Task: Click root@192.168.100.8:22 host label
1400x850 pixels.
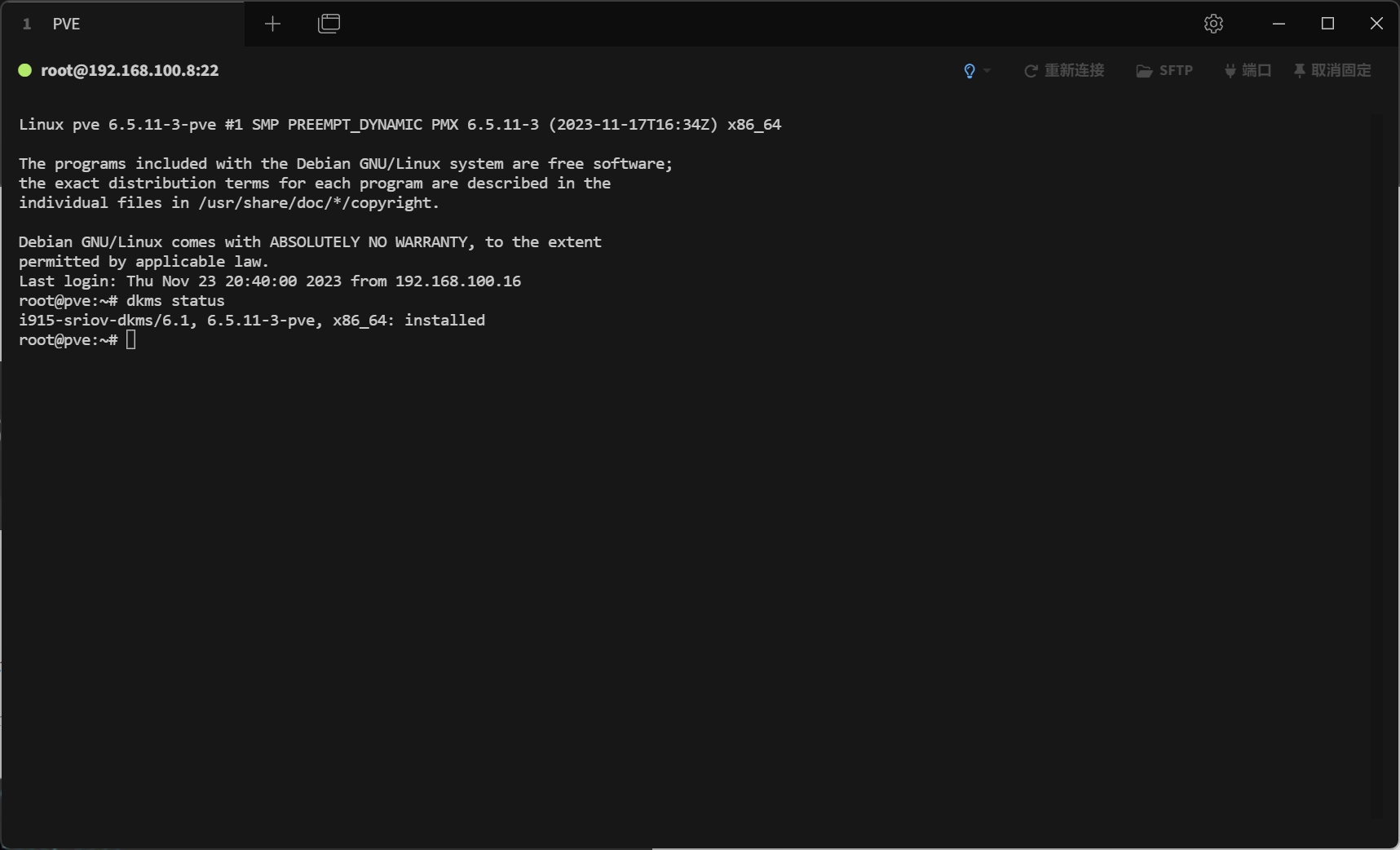Action: (x=130, y=70)
